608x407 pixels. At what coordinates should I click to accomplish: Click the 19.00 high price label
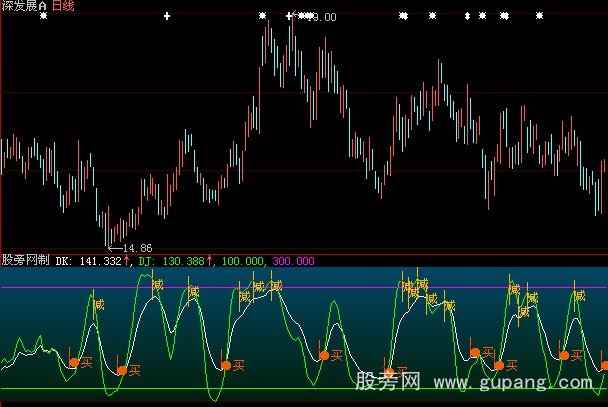323,18
